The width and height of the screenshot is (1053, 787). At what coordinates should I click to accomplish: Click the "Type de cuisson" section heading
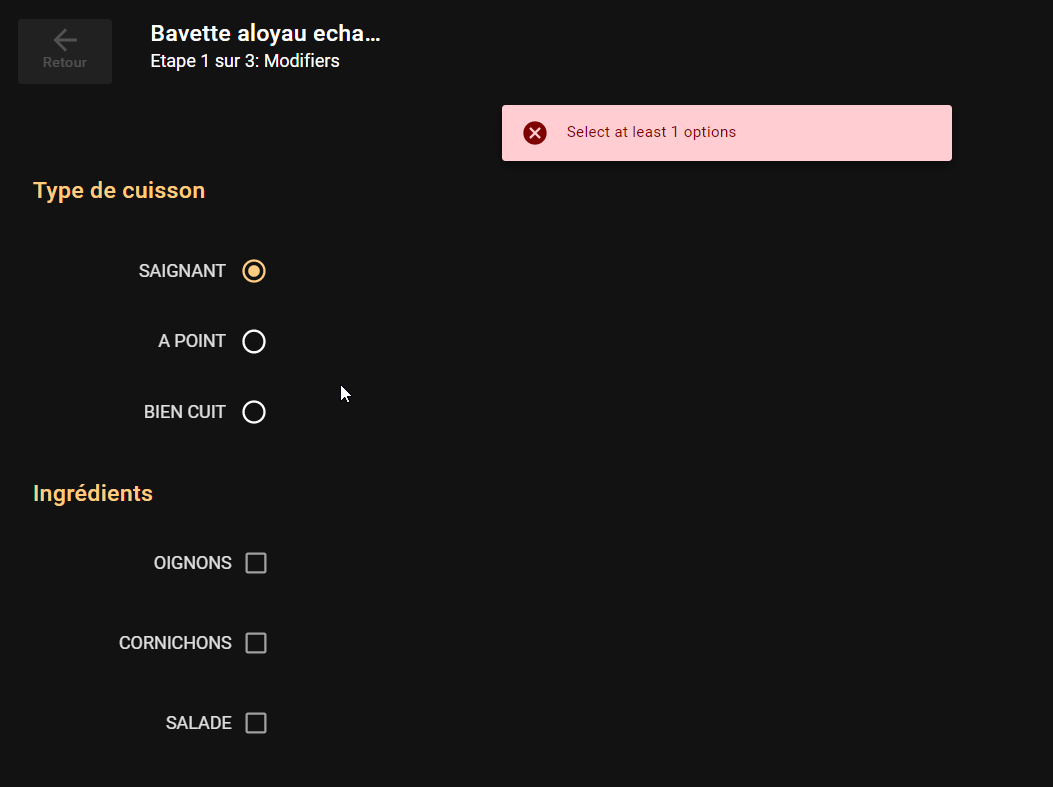119,190
